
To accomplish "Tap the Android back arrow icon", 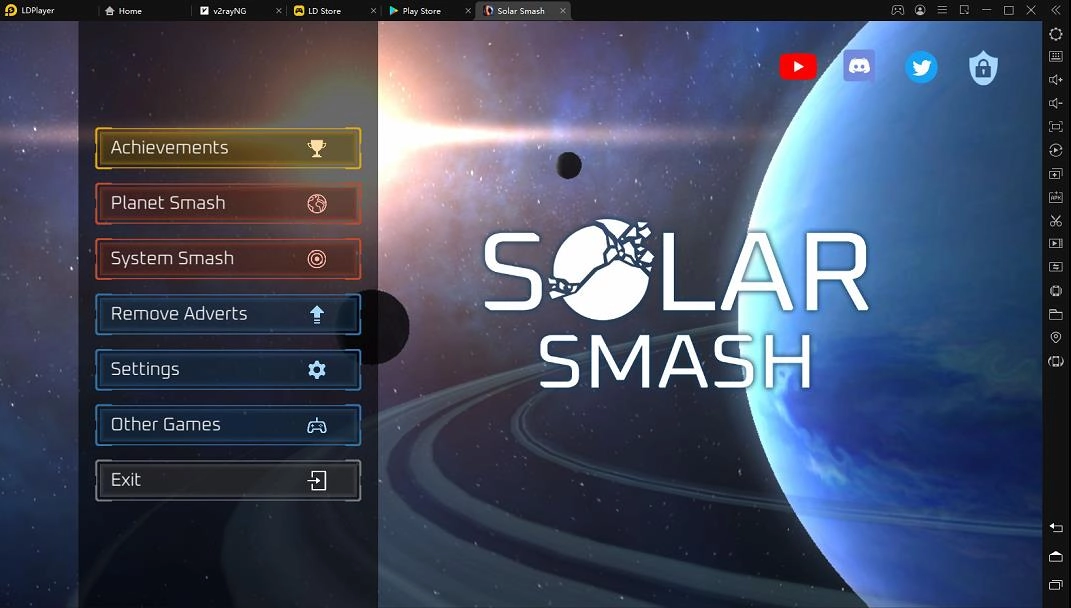I will click(1056, 528).
